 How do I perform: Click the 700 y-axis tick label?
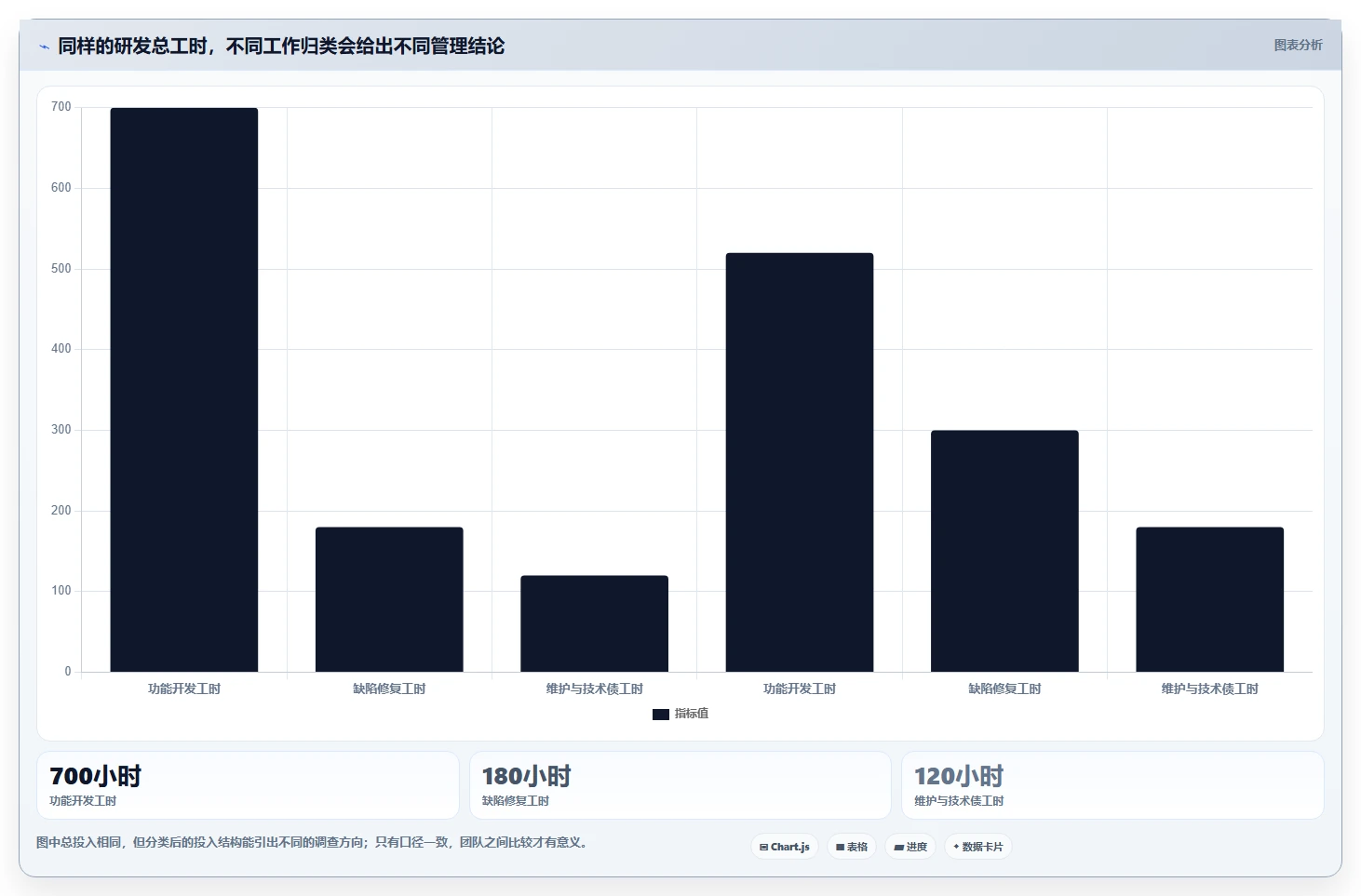point(61,107)
